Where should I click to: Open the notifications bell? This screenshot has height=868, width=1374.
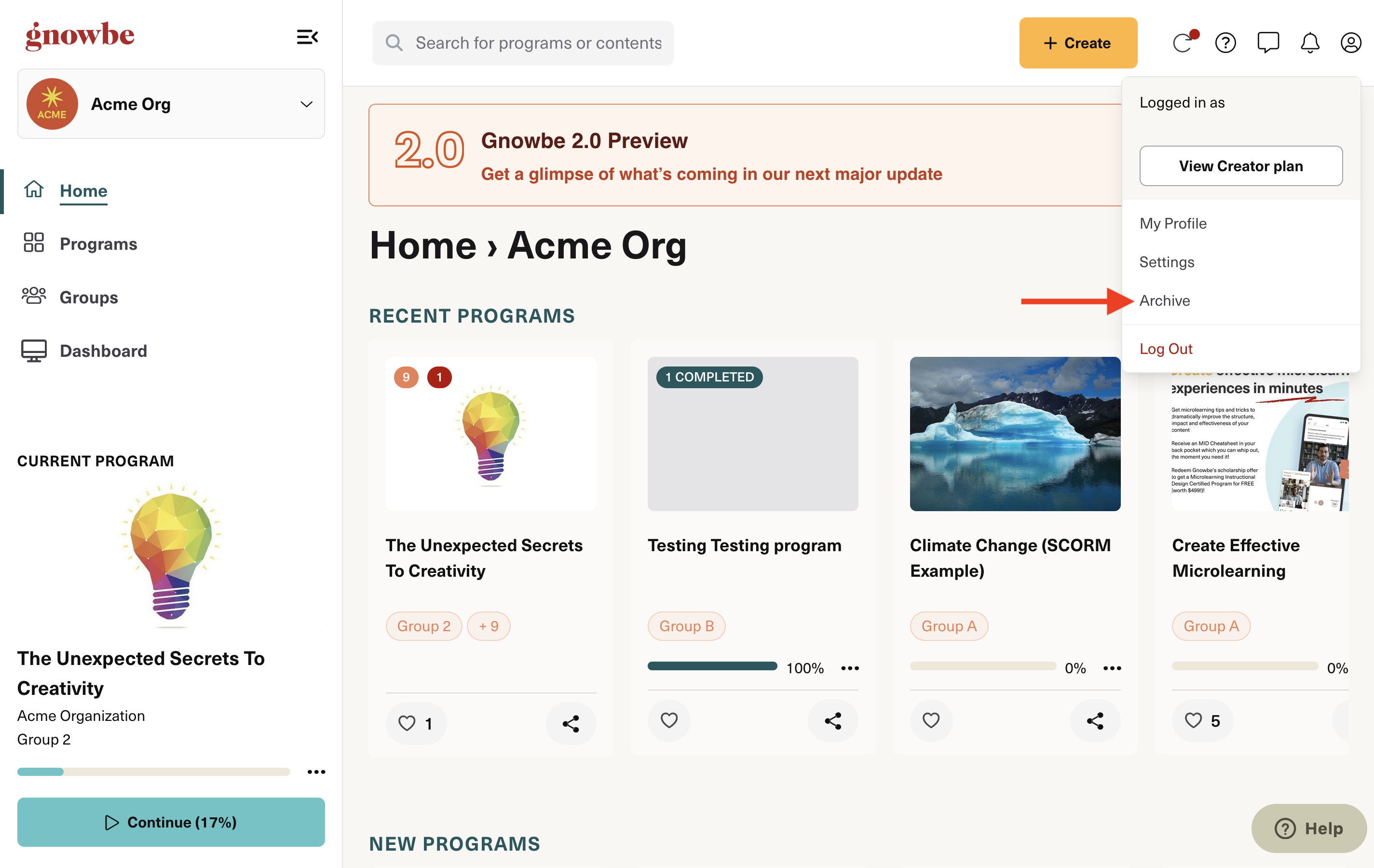[1309, 43]
